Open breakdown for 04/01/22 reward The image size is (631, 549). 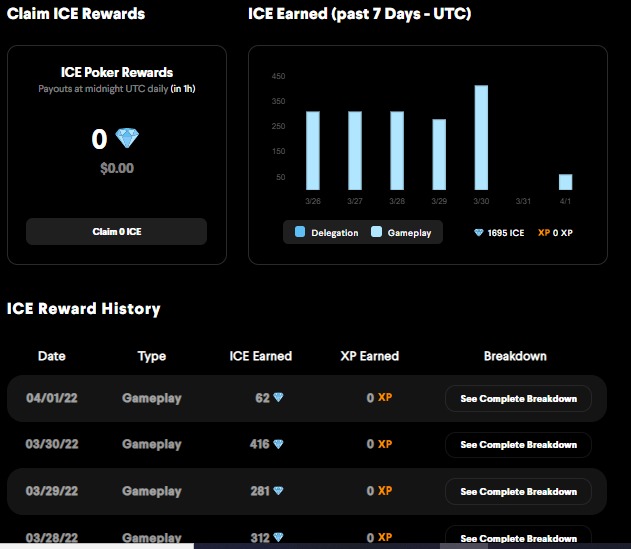coord(518,398)
